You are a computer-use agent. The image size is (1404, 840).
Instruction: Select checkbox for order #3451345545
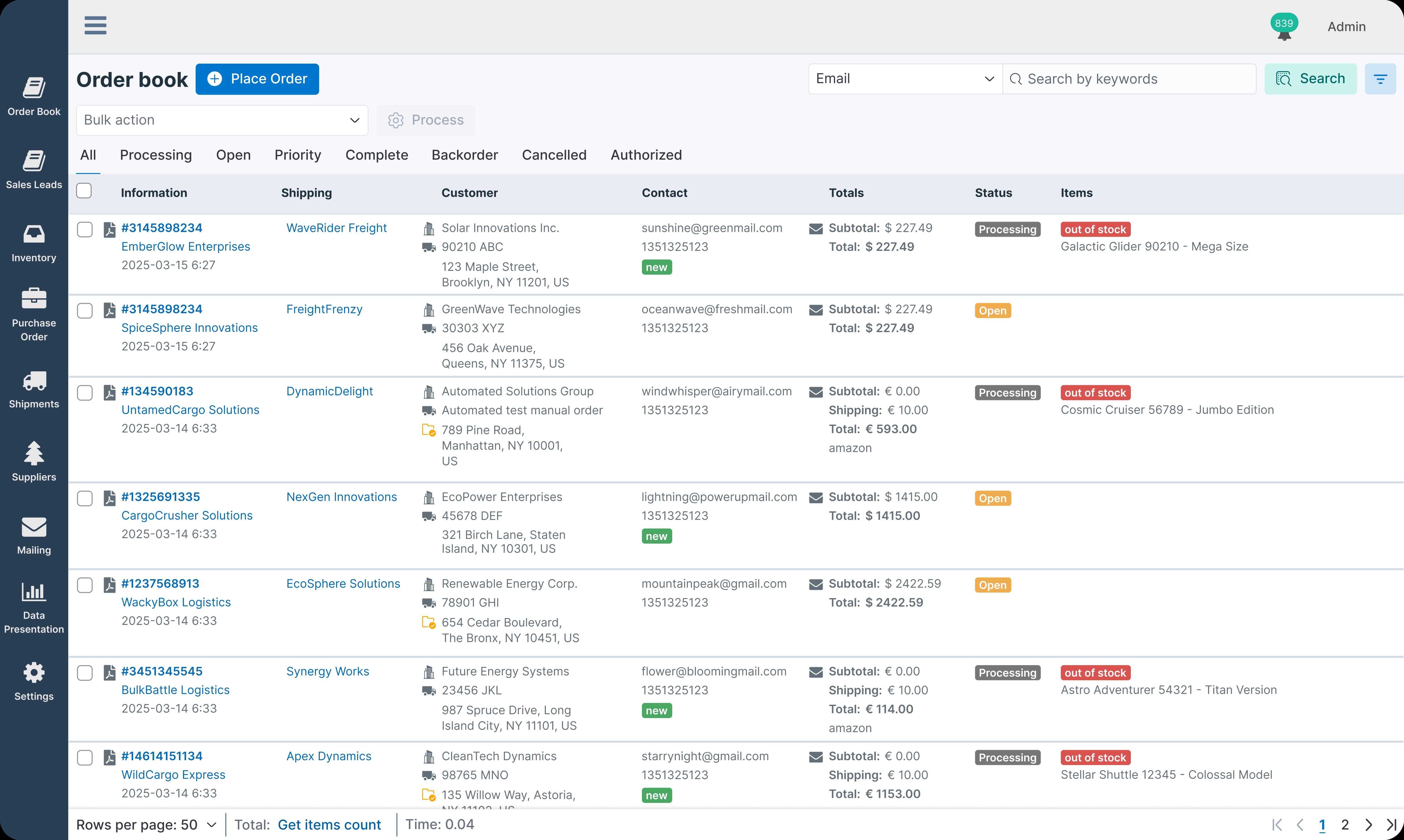pos(85,672)
